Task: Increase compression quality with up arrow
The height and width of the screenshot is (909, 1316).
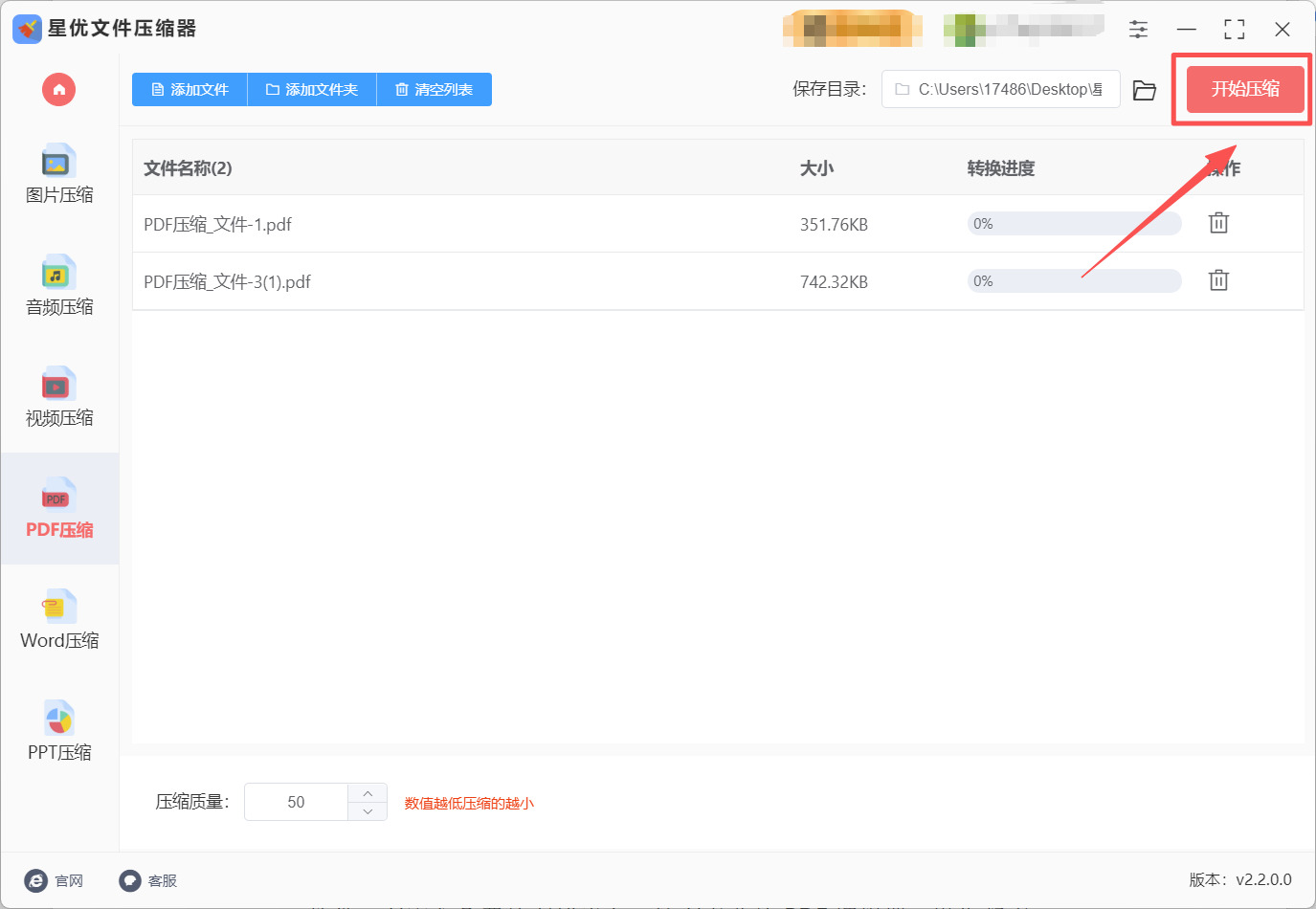Action: point(368,793)
